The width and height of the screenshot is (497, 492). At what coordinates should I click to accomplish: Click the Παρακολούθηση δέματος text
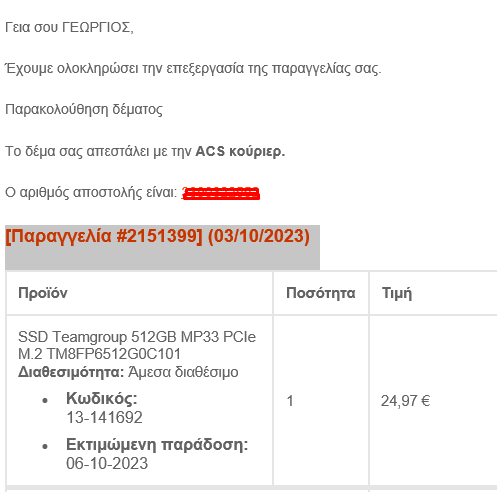pyautogui.click(x=84, y=110)
